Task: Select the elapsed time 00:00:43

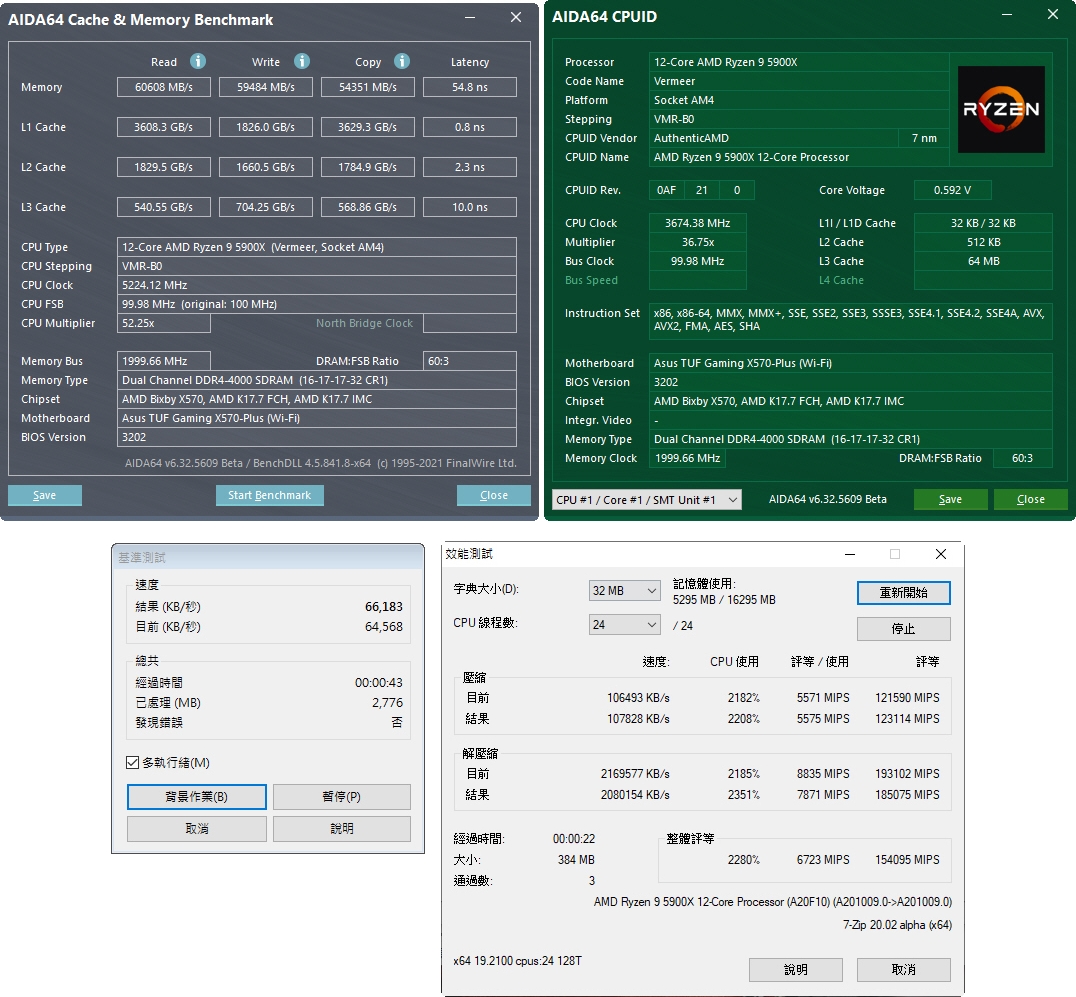Action: point(379,683)
